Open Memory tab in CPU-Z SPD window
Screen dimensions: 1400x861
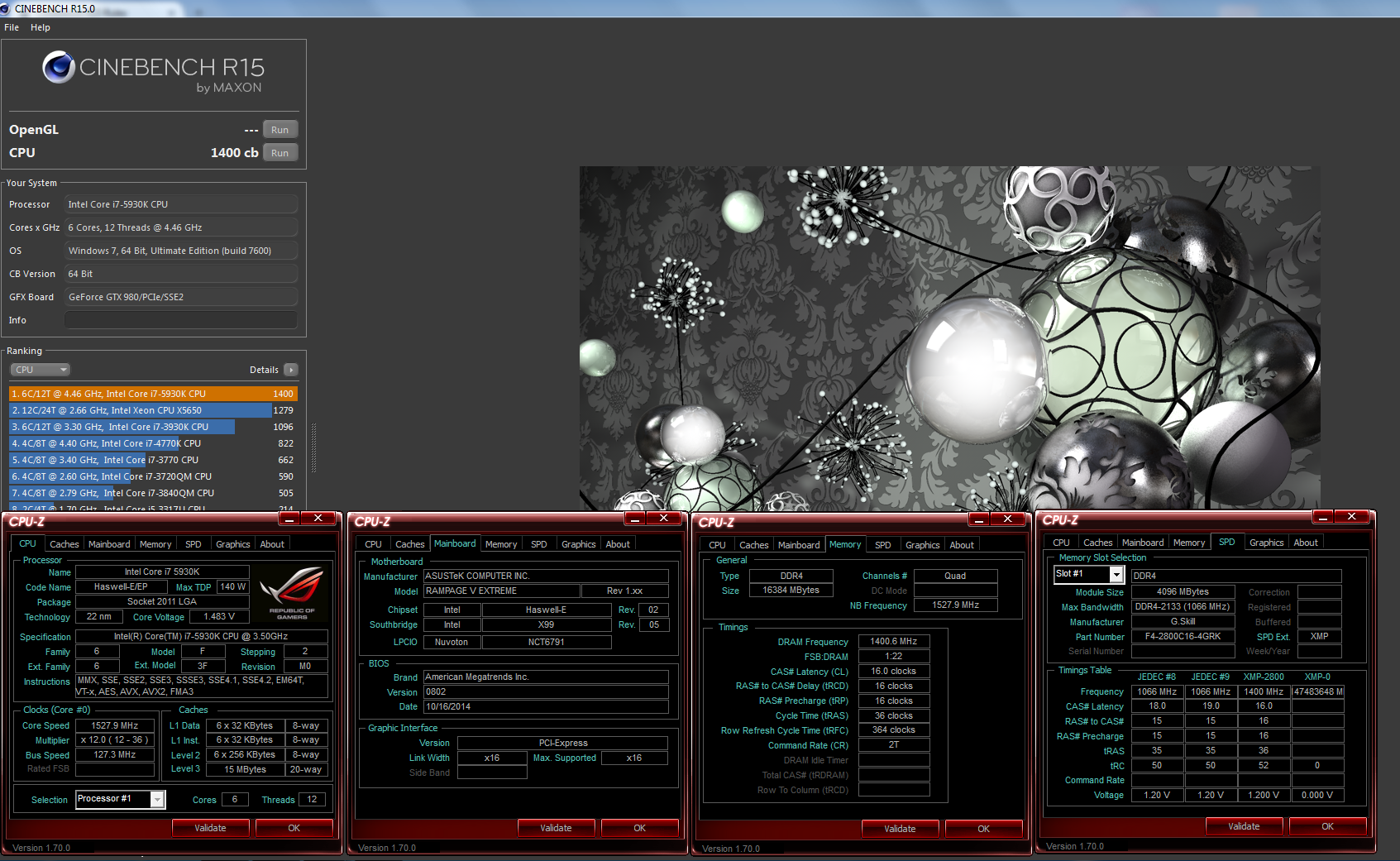(1189, 543)
